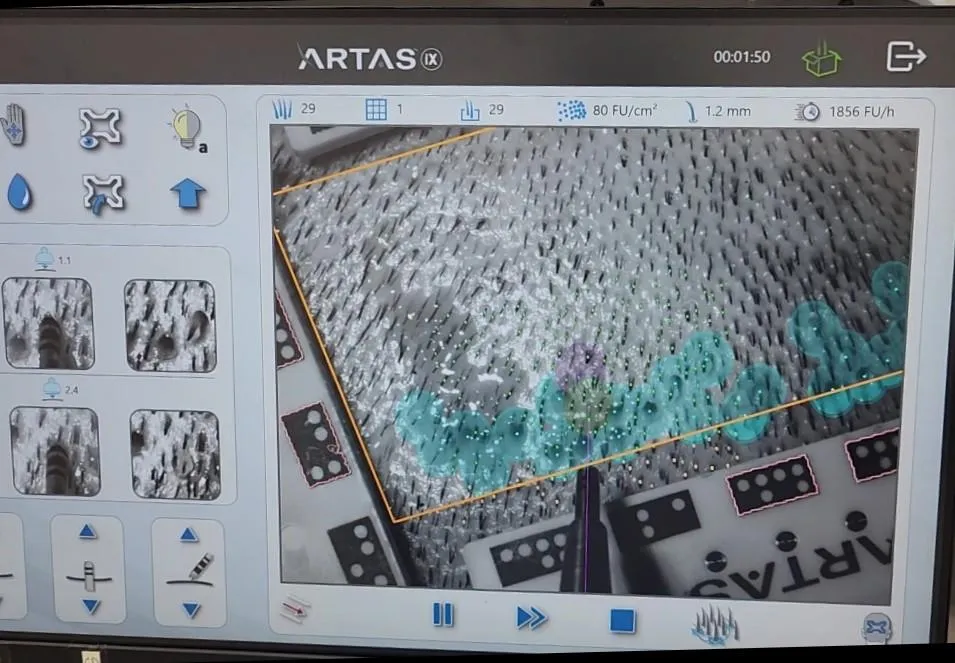Tap the needle depth icon by 1.2 mm

[x=691, y=112]
